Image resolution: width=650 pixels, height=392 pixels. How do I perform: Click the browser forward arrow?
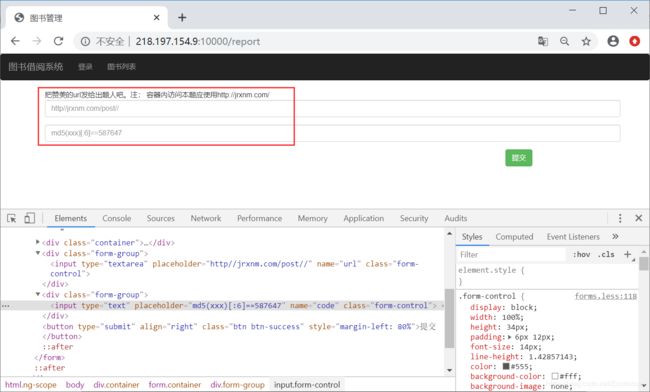[36, 41]
